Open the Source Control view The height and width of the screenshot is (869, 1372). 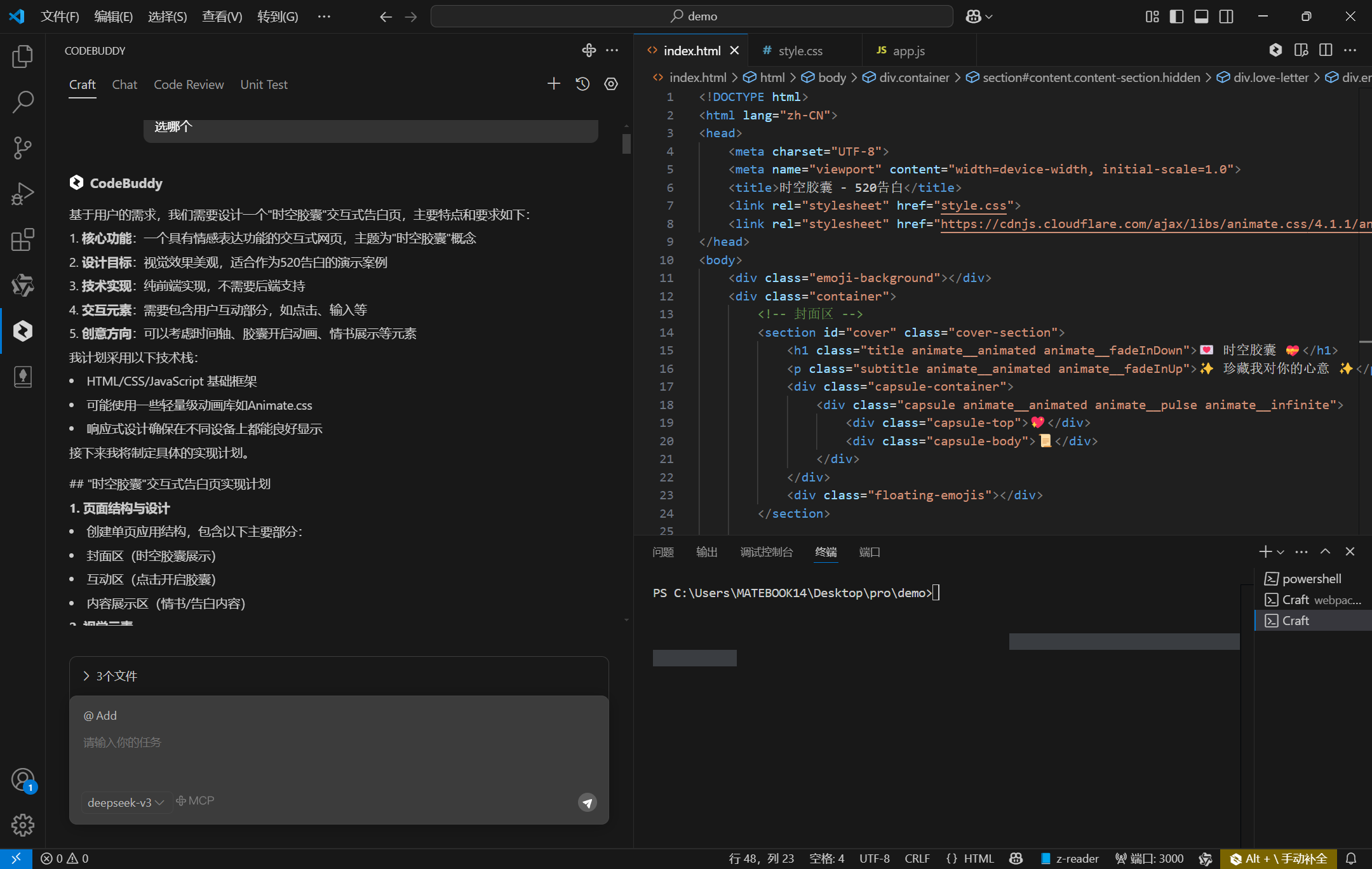(22, 147)
